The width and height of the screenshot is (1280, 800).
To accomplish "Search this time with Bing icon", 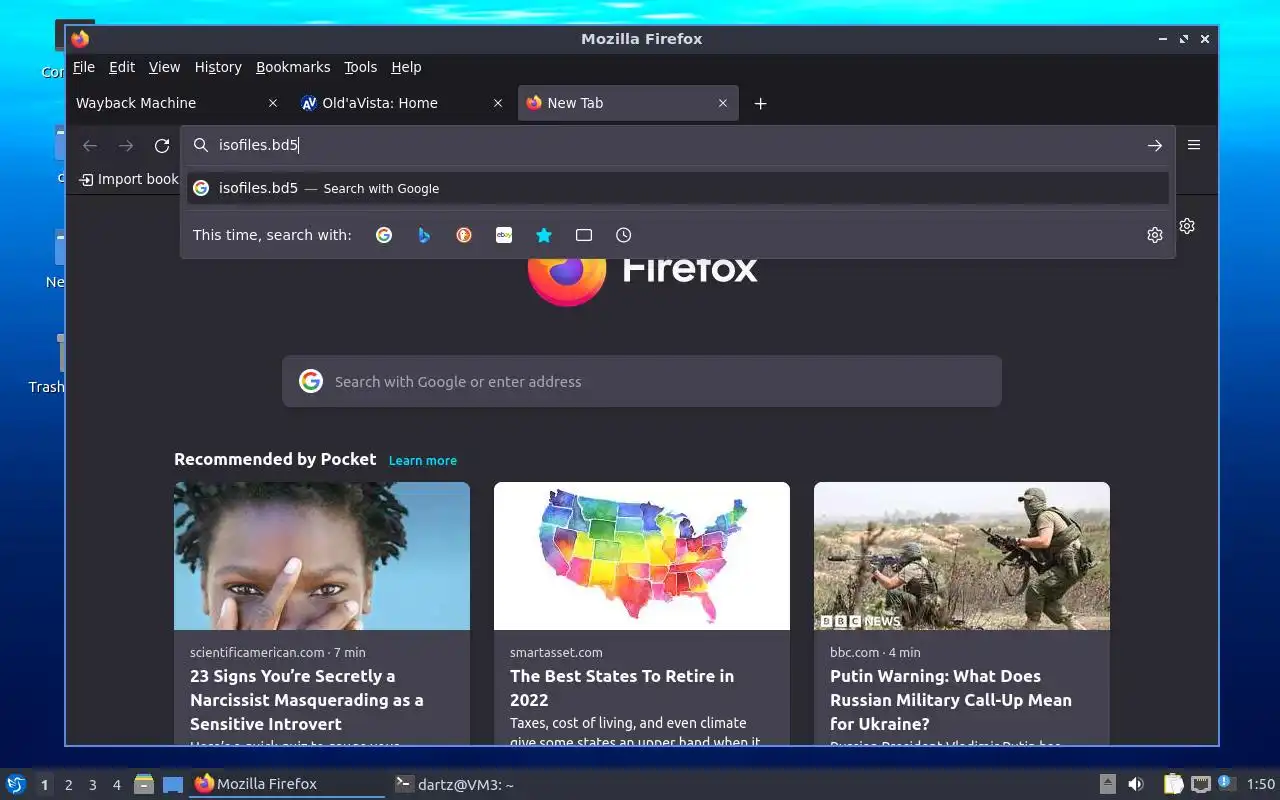I will coord(424,235).
